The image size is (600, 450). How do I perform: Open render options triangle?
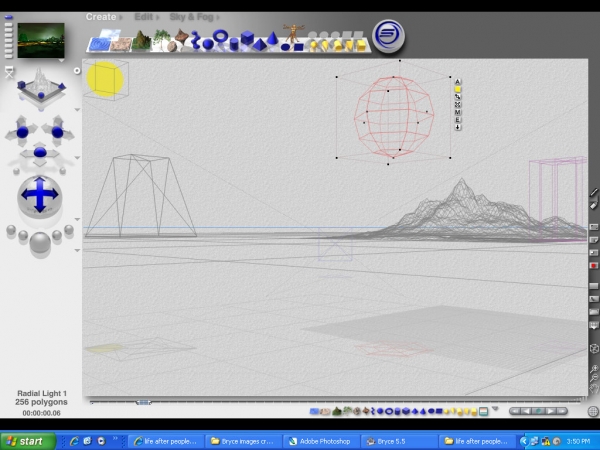(x=77, y=250)
